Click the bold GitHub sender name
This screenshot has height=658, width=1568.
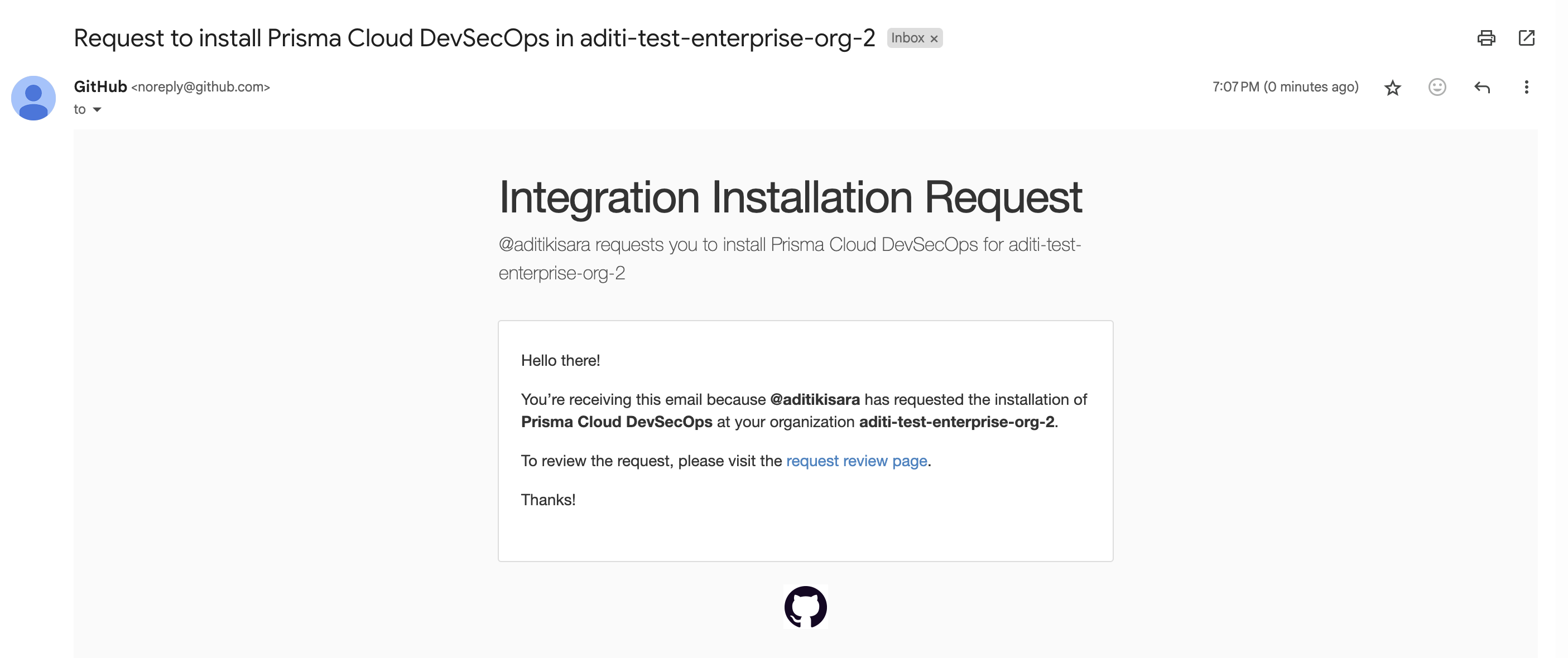tap(100, 87)
